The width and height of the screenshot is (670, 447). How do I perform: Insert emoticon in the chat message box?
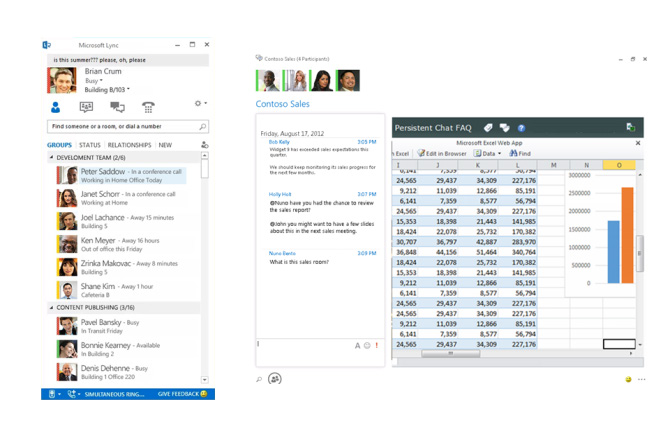[367, 346]
